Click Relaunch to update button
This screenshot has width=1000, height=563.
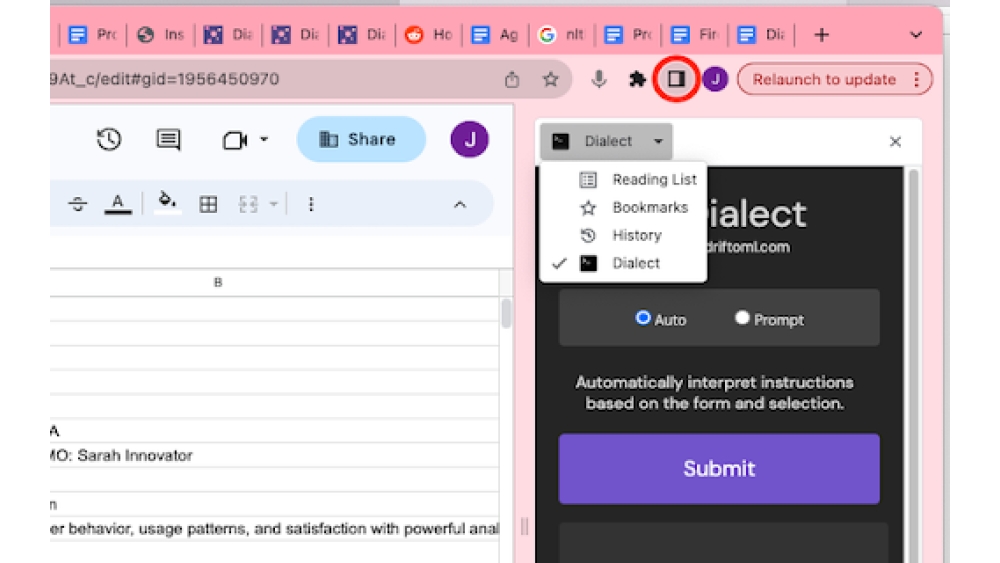click(x=824, y=79)
